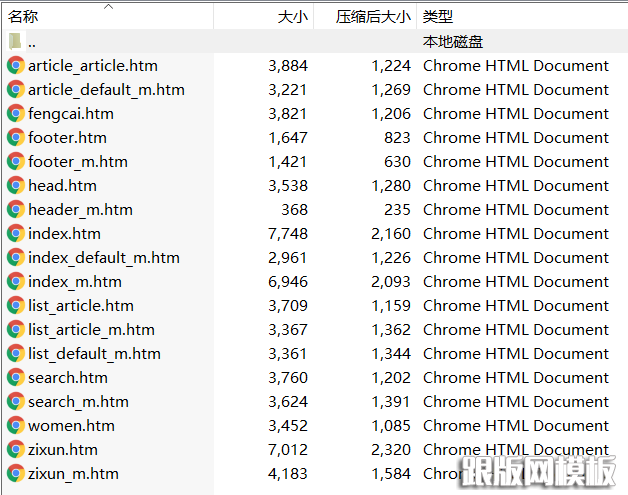The width and height of the screenshot is (628, 495).
Task: Click the Chrome icon next to search.htm
Action: (16, 378)
